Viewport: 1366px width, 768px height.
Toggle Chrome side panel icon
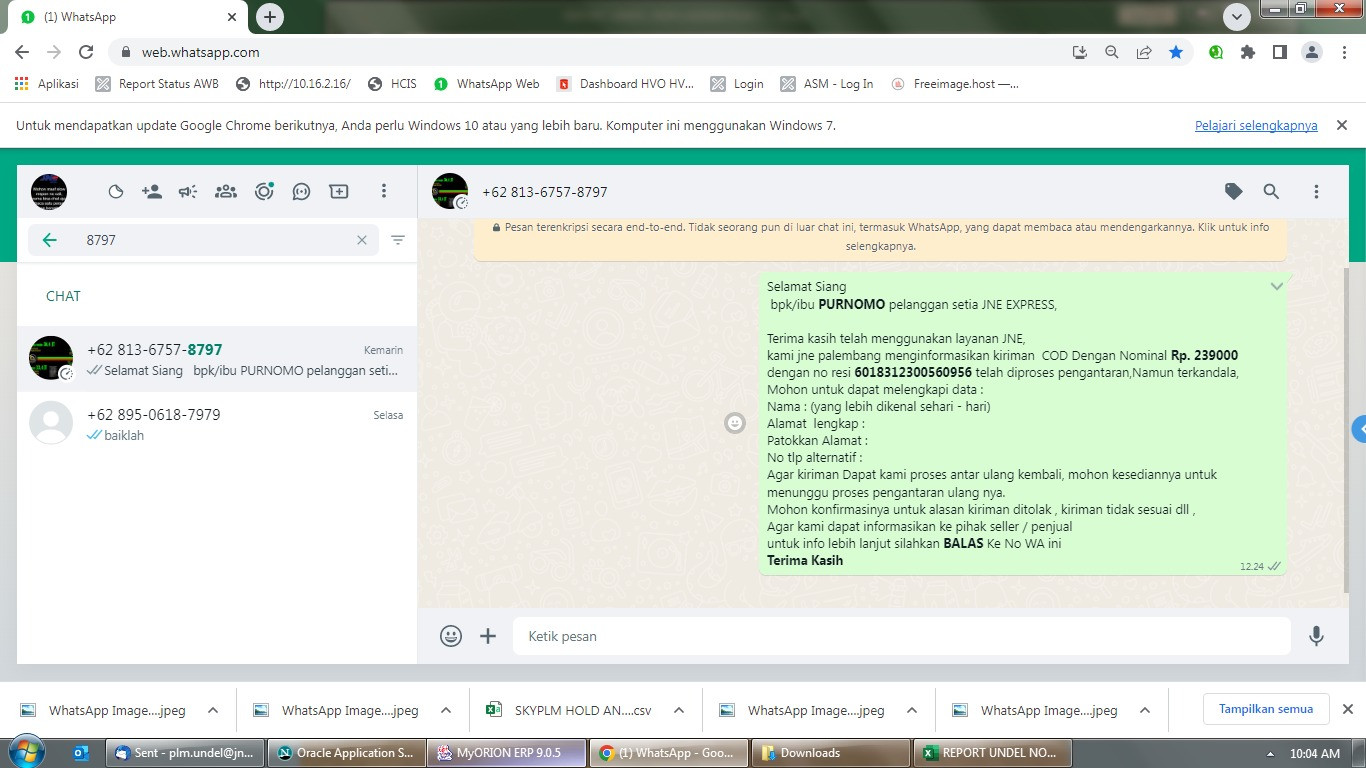pos(1279,52)
